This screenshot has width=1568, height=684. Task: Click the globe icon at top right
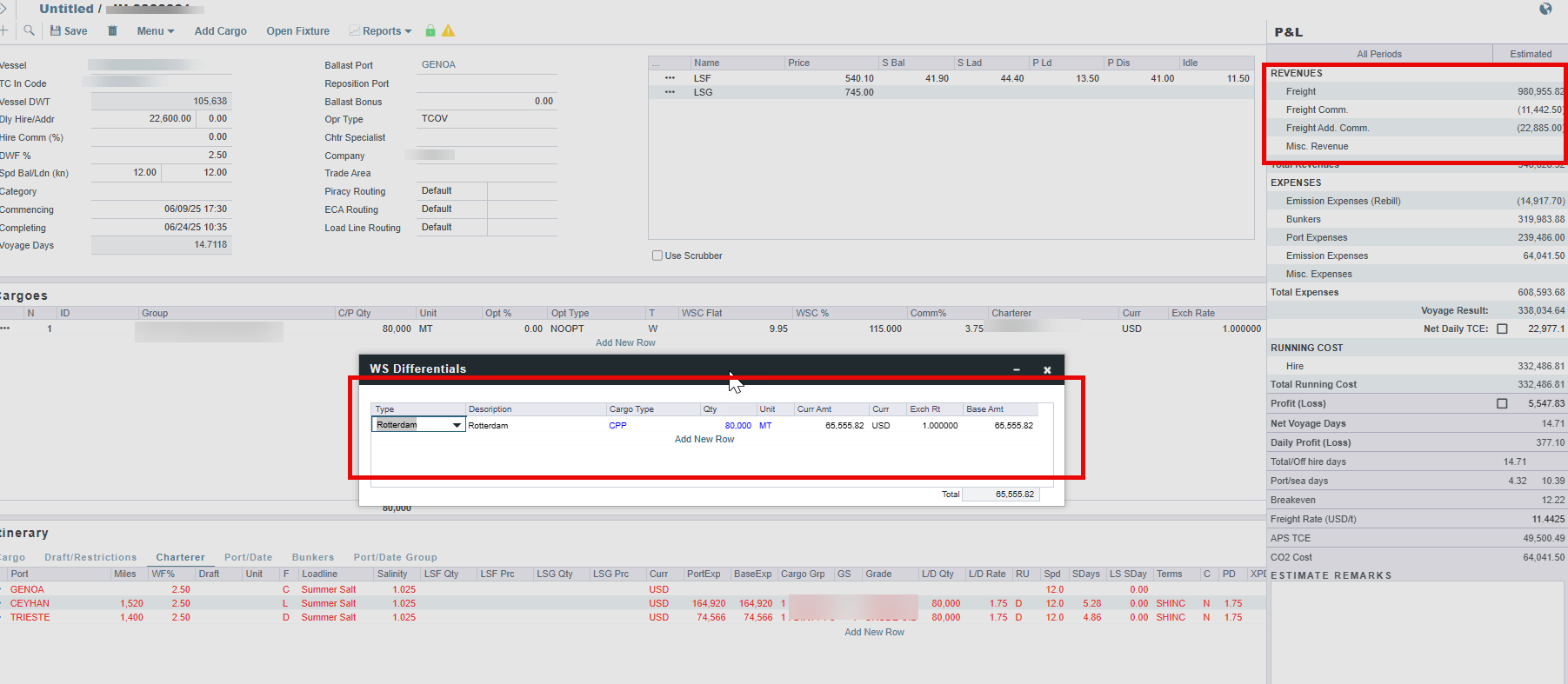coord(1545,9)
